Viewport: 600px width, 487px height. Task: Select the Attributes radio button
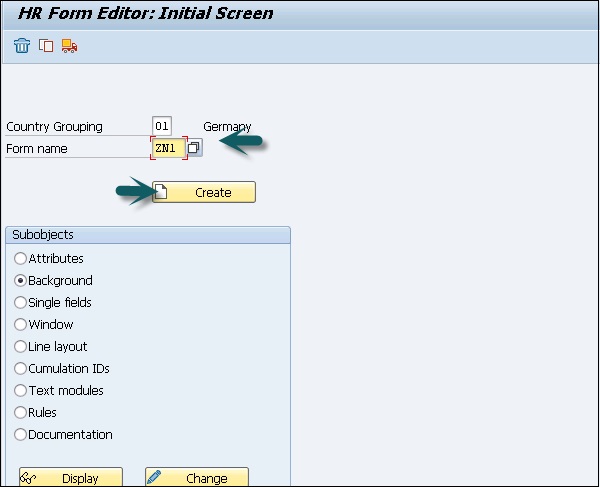tap(20, 259)
